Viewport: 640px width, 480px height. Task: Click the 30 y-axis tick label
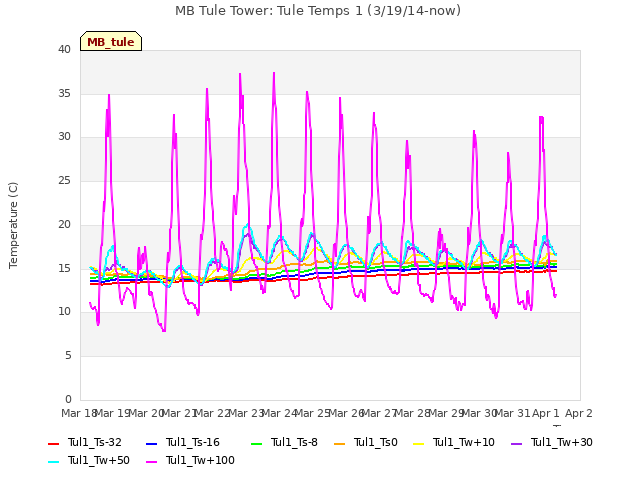64,137
